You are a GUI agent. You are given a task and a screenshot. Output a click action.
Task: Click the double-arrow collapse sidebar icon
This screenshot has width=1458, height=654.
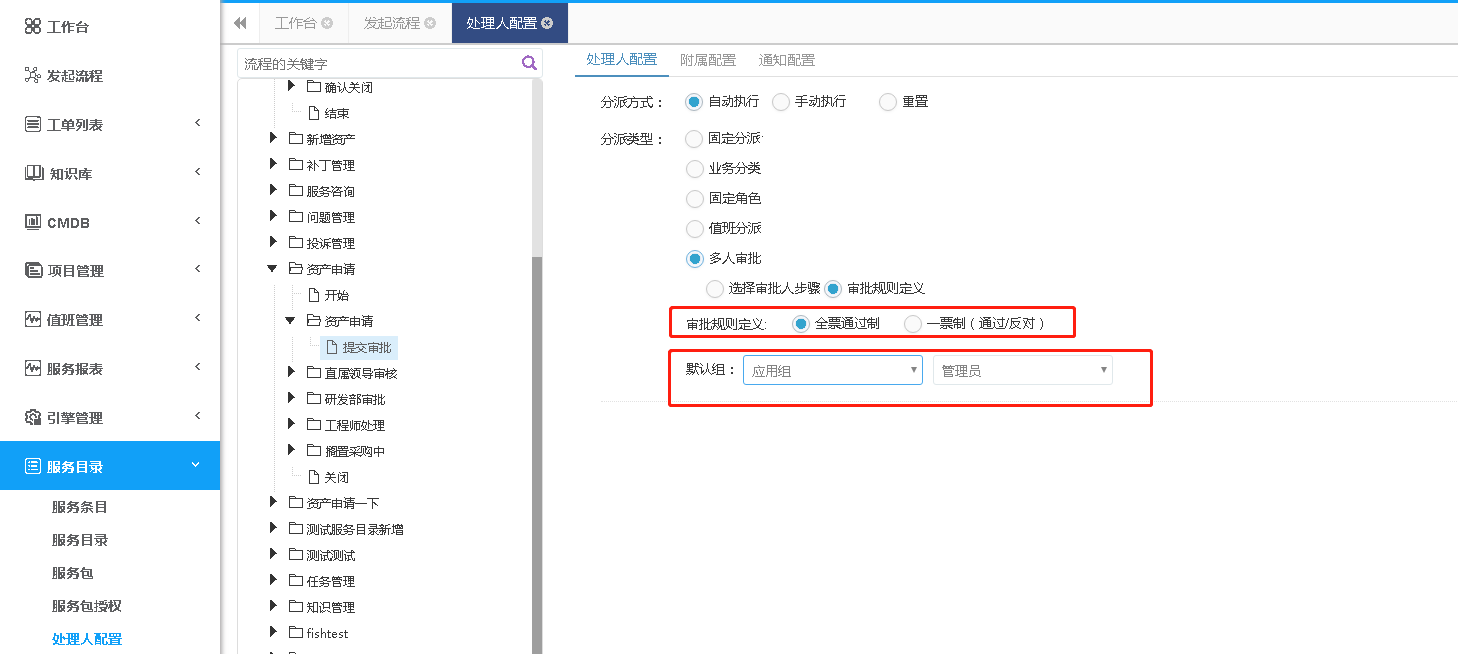coord(240,23)
